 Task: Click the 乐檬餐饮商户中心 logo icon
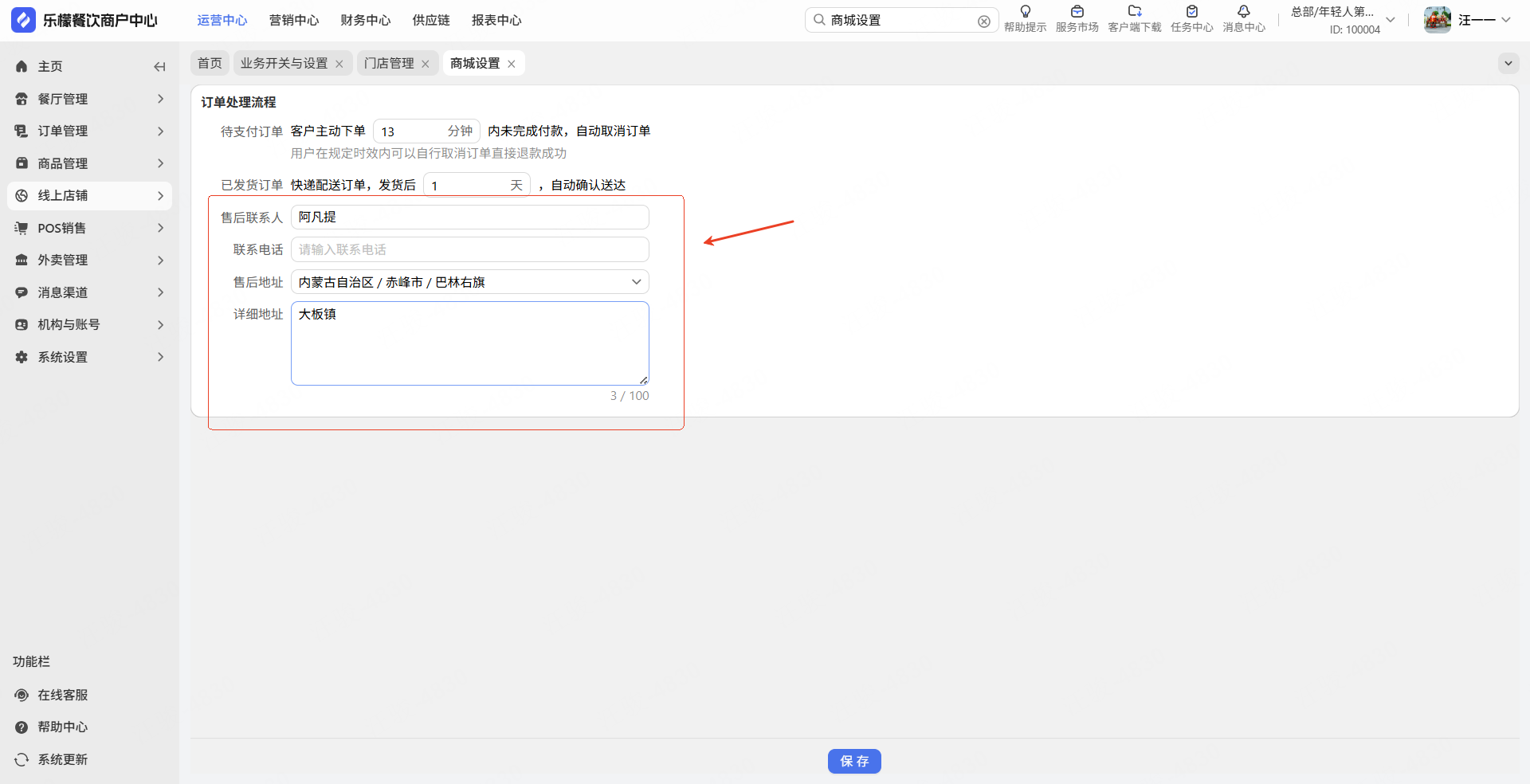point(23,20)
